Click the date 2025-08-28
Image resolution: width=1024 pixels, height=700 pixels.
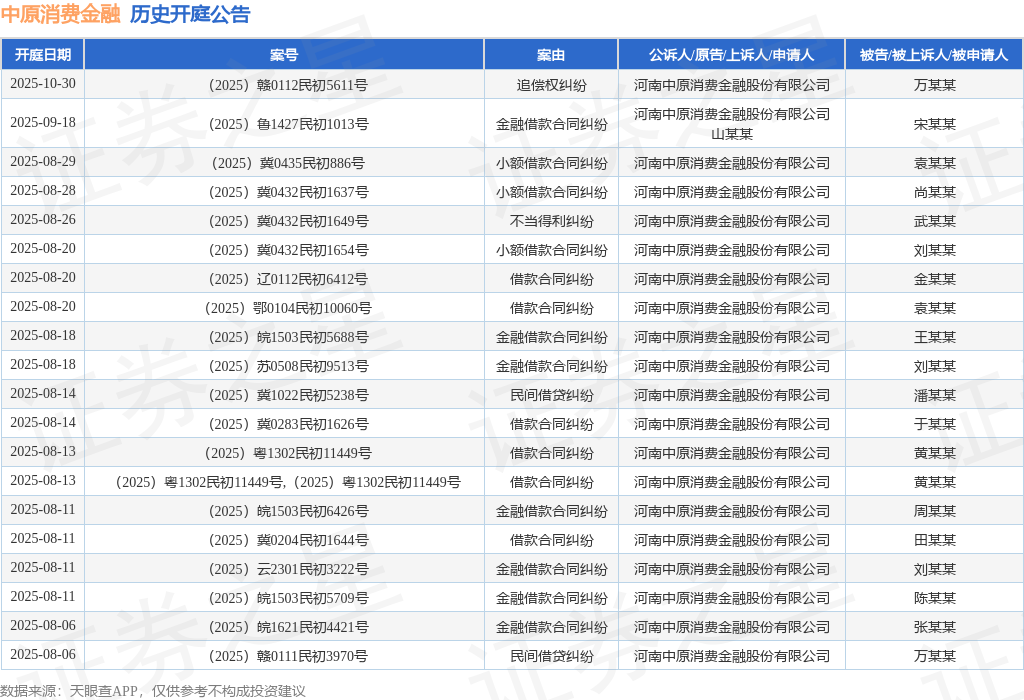(42, 191)
